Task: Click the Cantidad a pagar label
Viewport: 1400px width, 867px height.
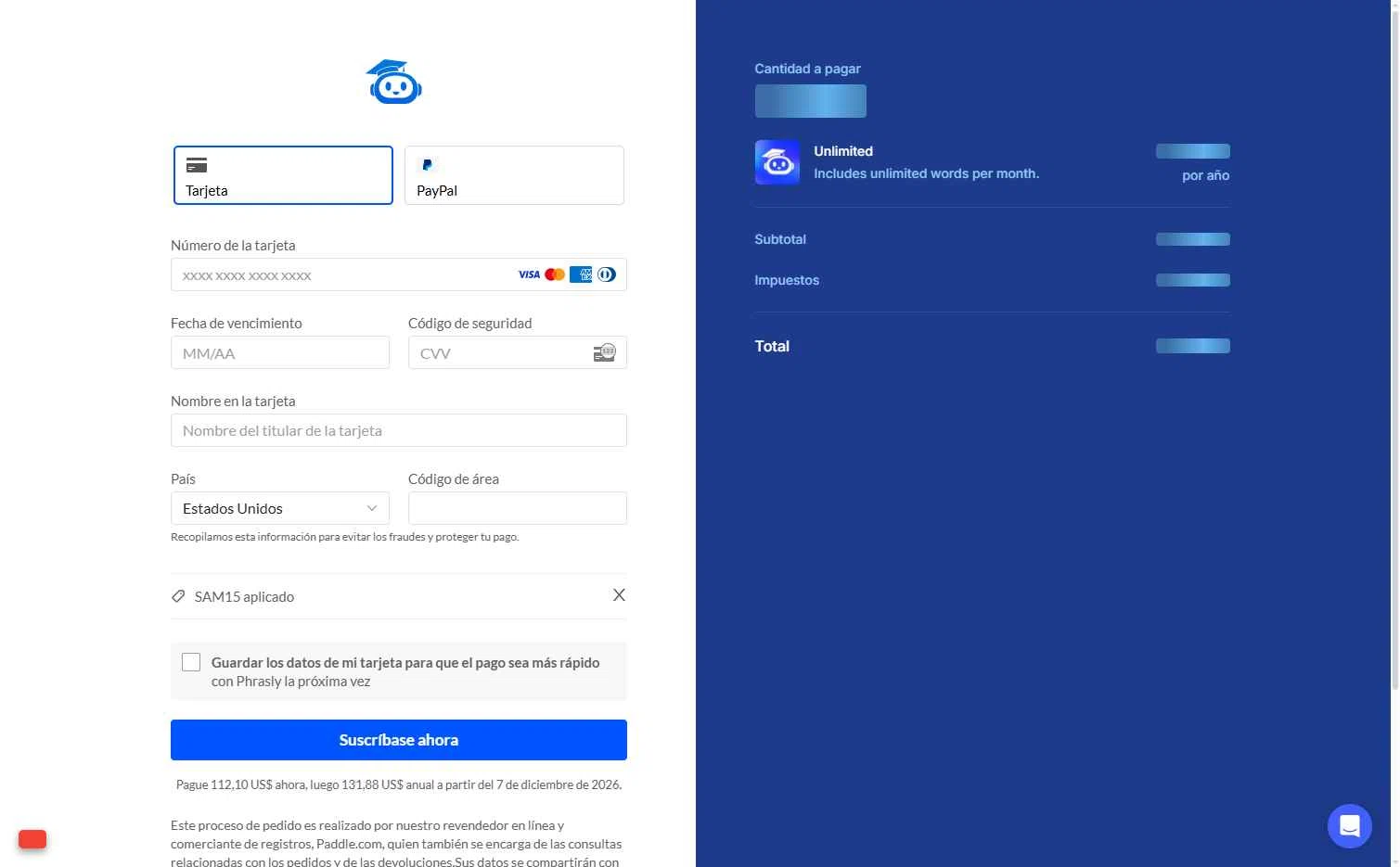Action: click(807, 69)
